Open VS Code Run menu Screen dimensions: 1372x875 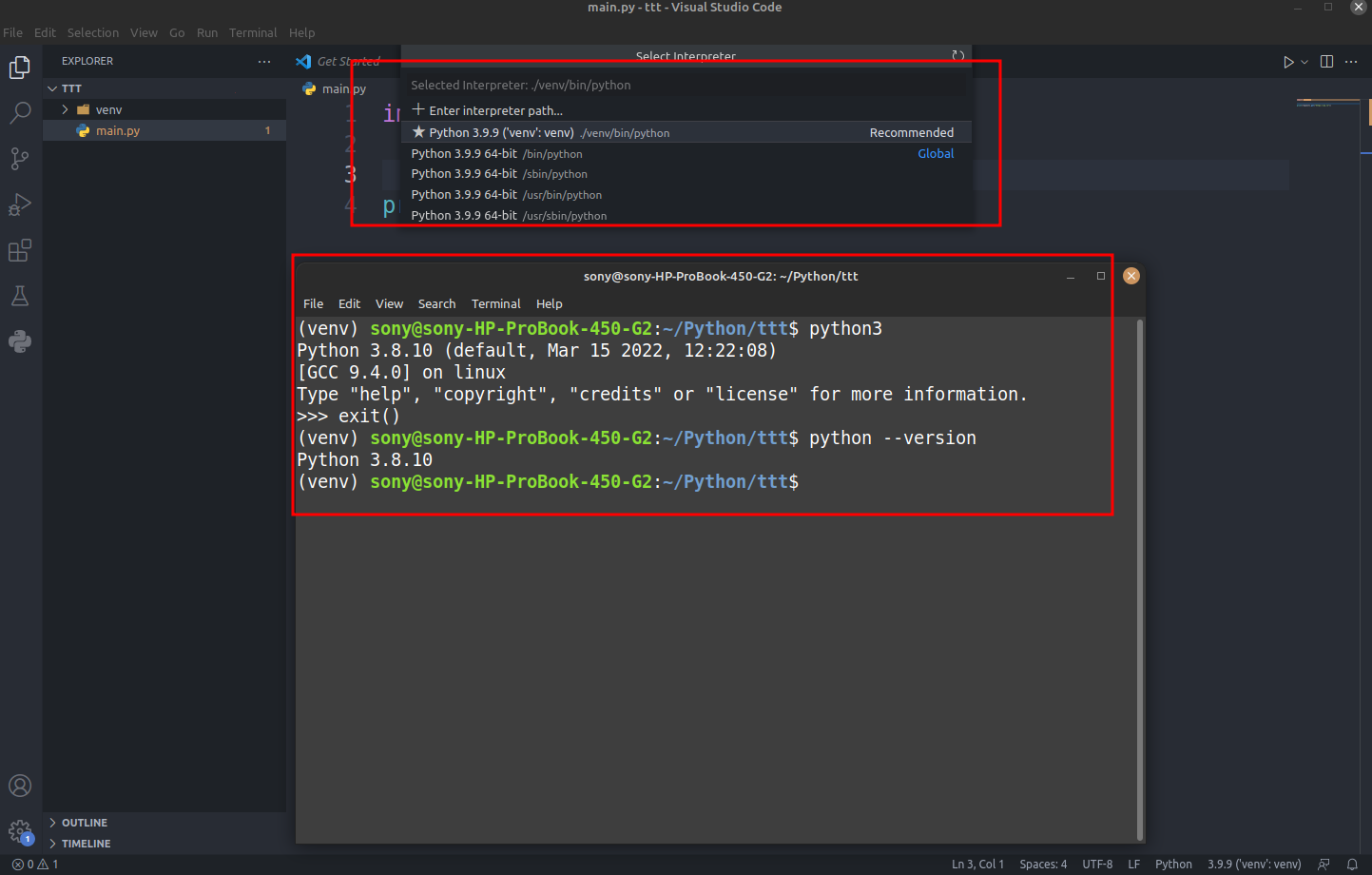click(207, 32)
